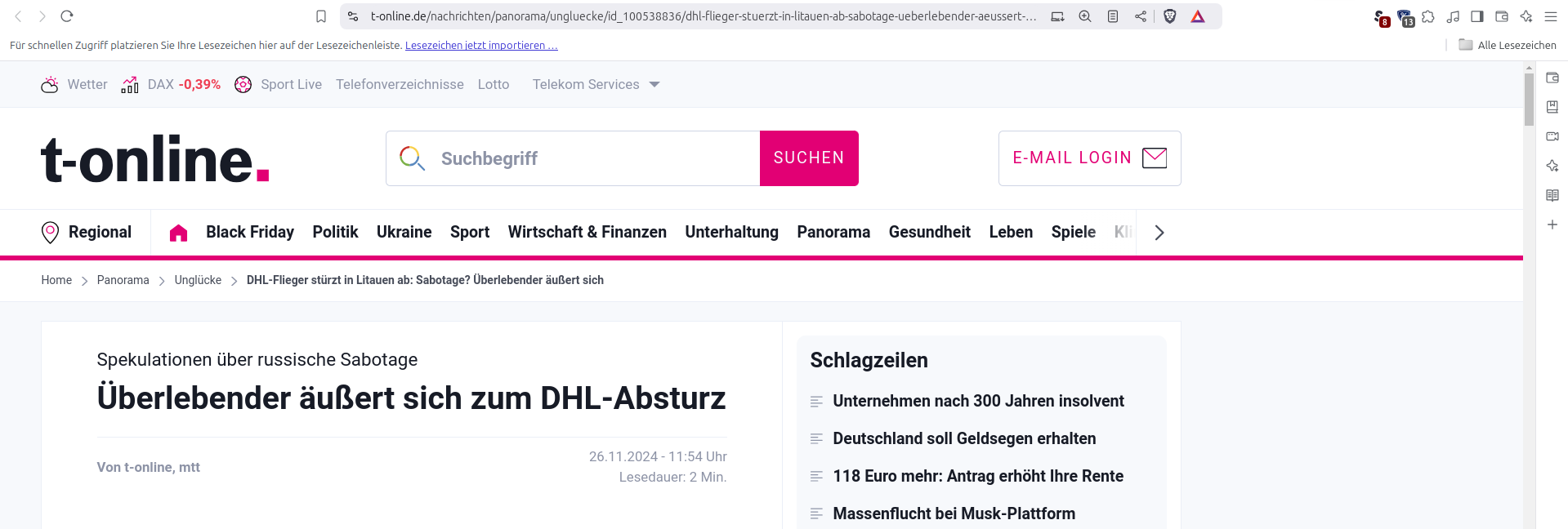Click the envelope icon on E-Mail Login
Viewport: 1568px width, 529px height.
pos(1155,158)
